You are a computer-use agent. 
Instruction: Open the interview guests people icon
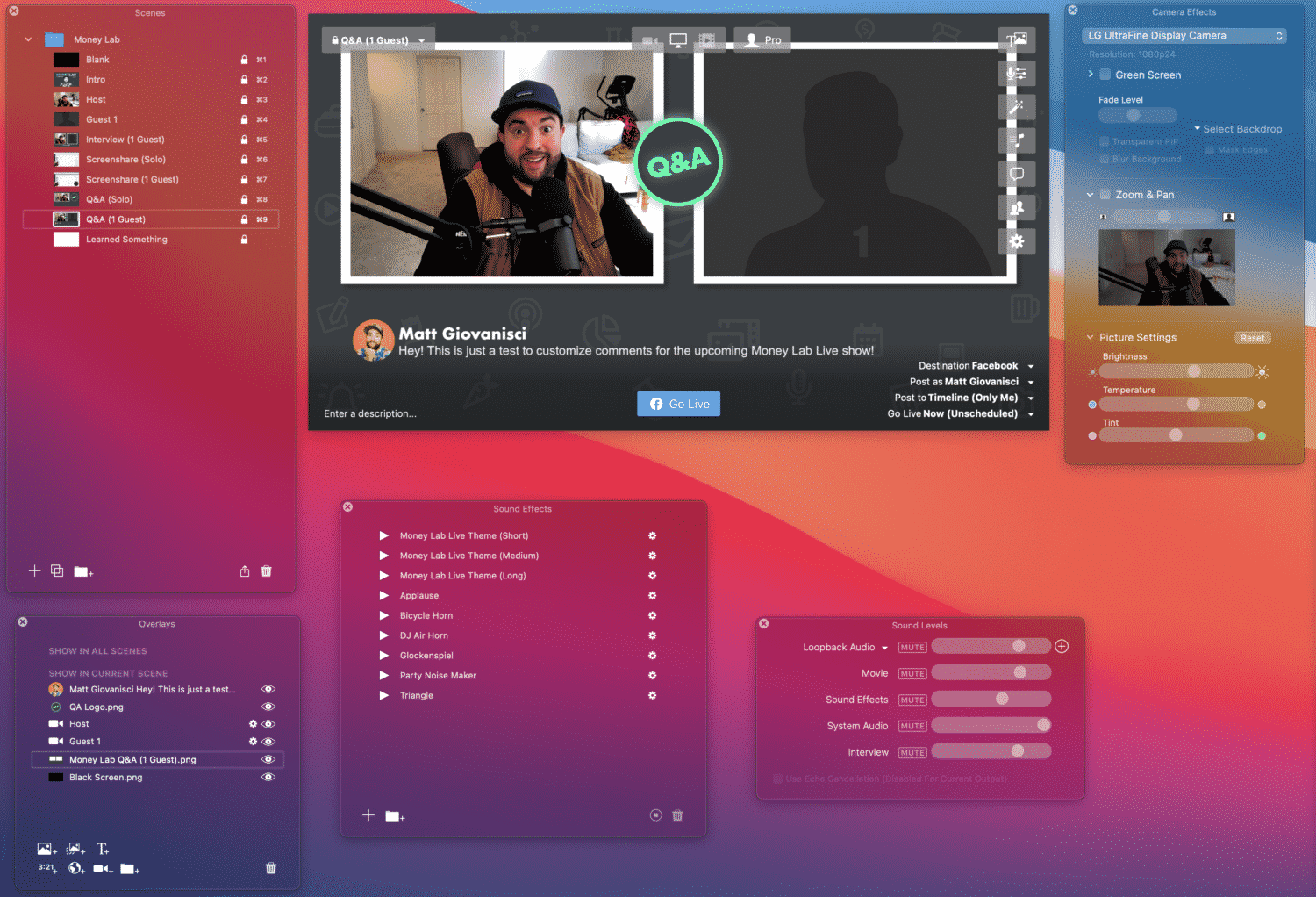tap(1017, 208)
